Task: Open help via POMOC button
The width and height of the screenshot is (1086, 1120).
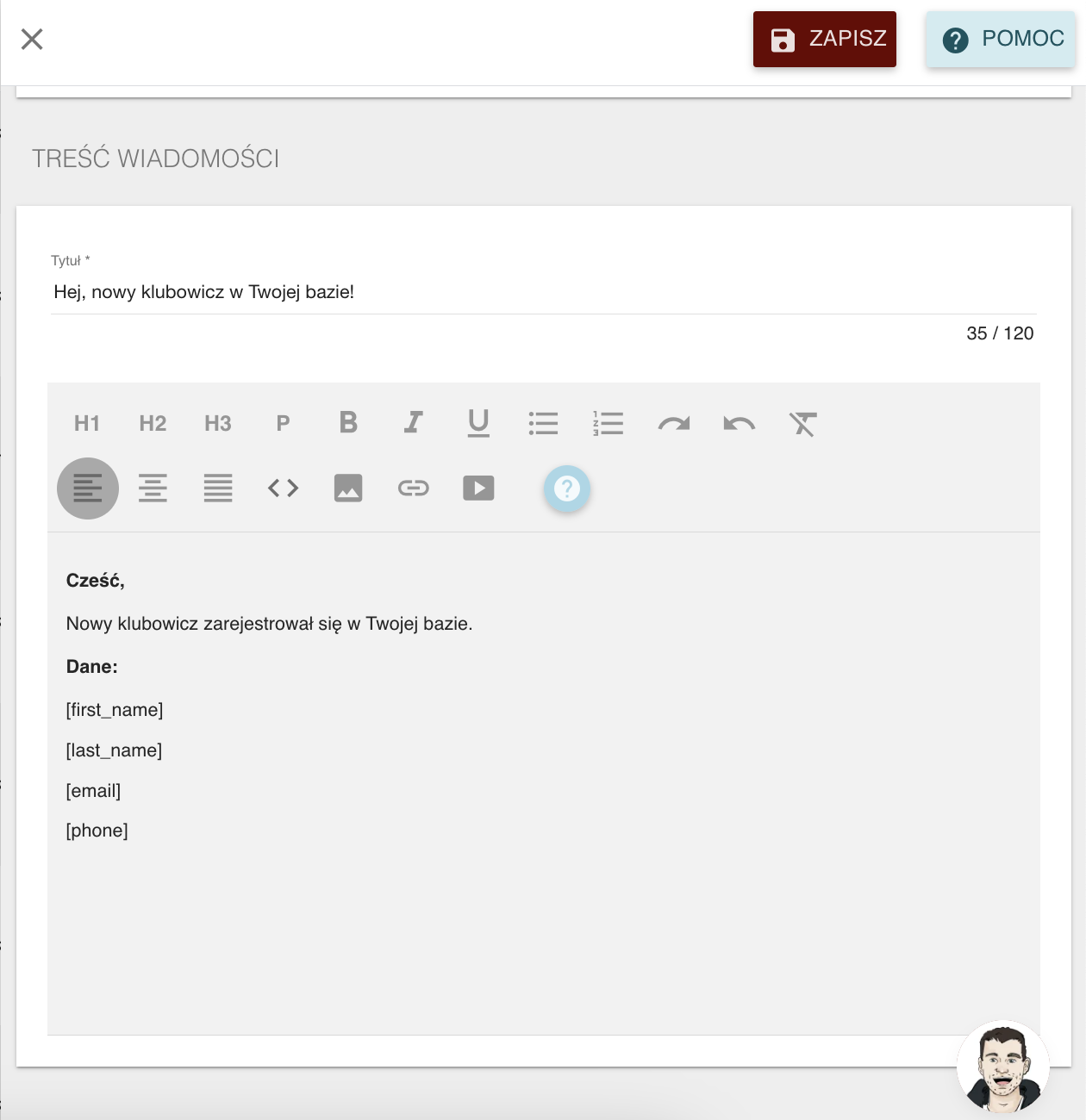Action: tap(1001, 39)
